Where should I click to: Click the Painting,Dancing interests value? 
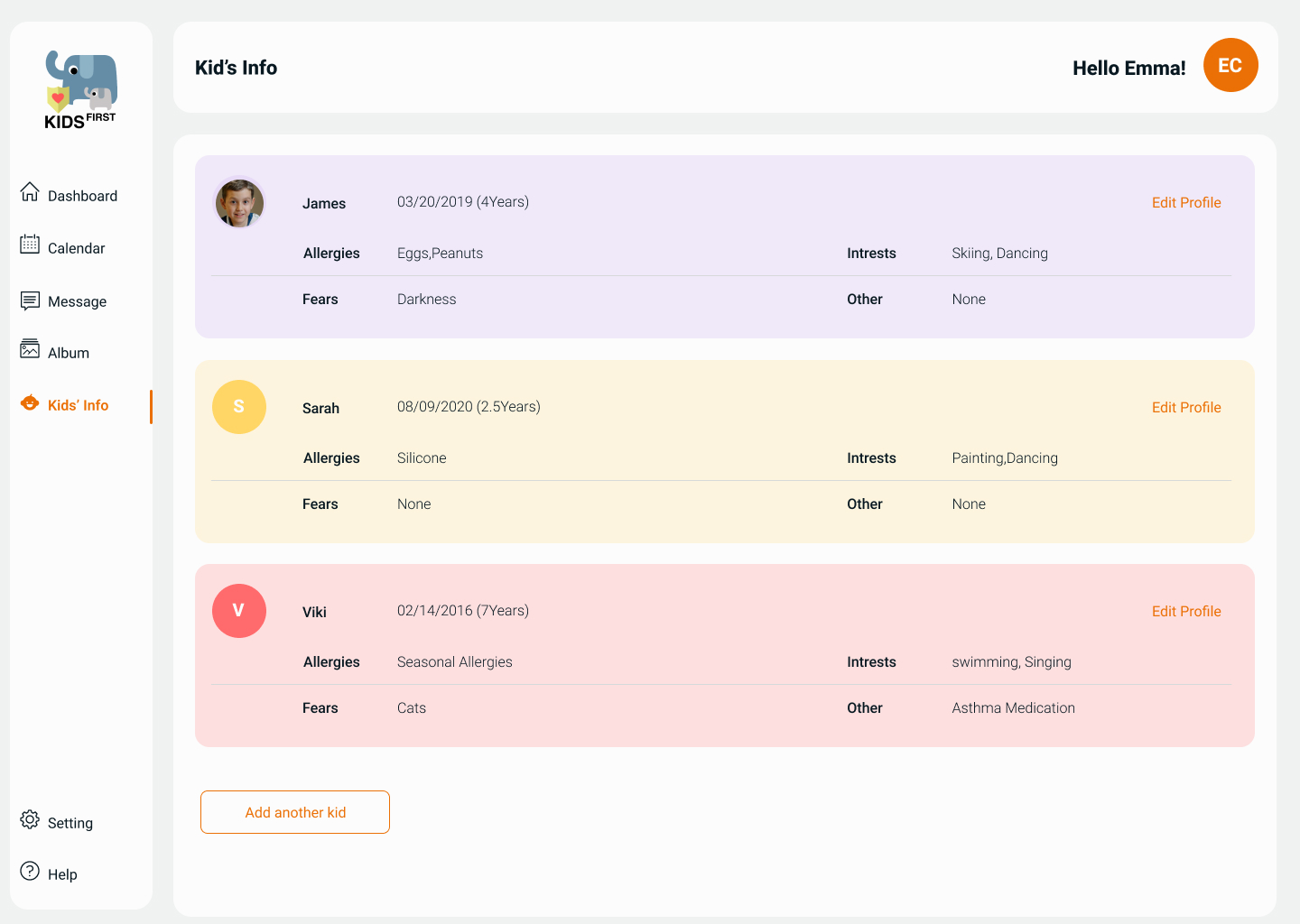point(1005,458)
